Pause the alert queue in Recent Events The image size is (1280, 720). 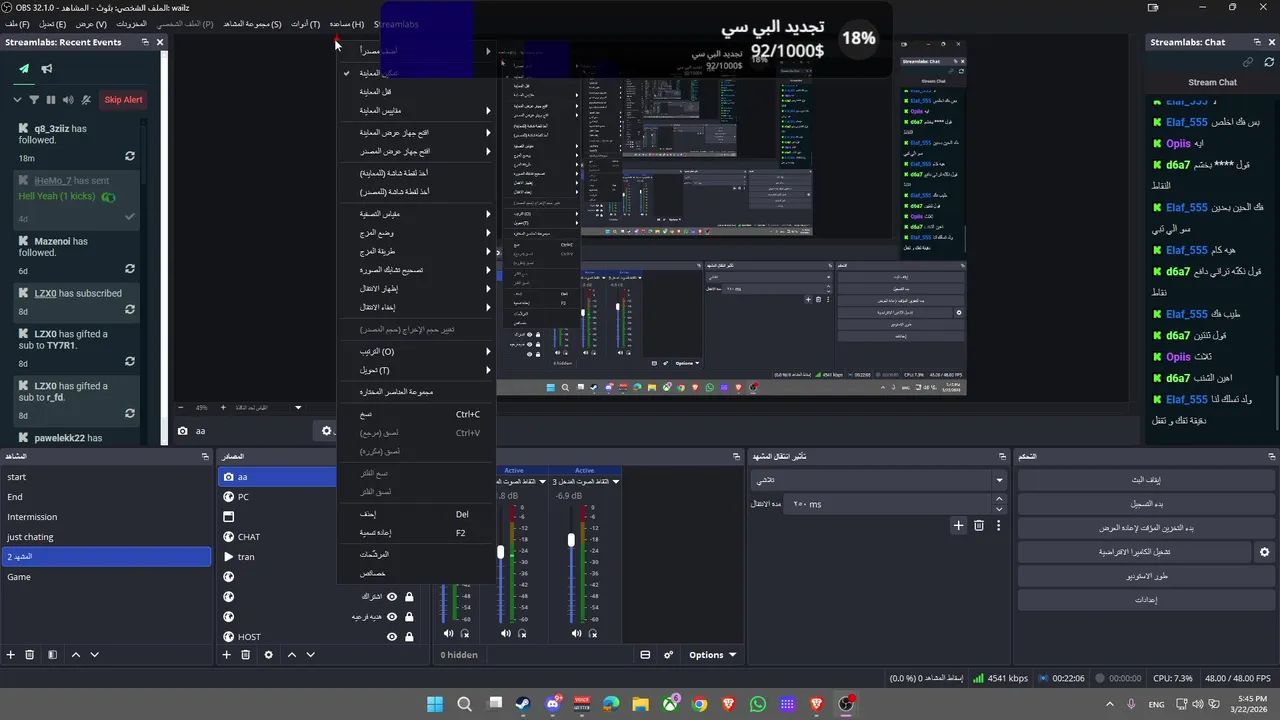pyautogui.click(x=51, y=100)
